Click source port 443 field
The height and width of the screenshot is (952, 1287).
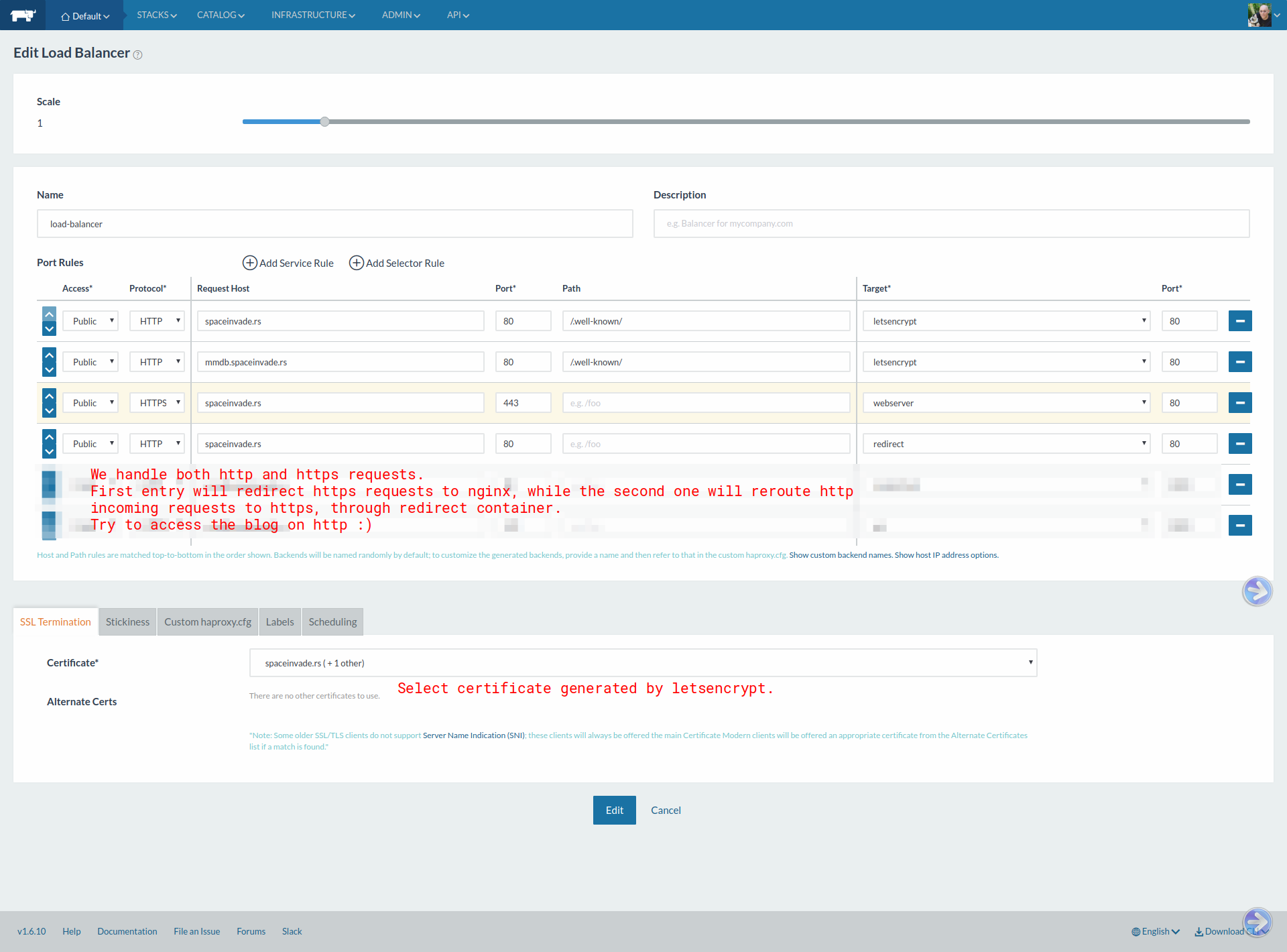(524, 403)
